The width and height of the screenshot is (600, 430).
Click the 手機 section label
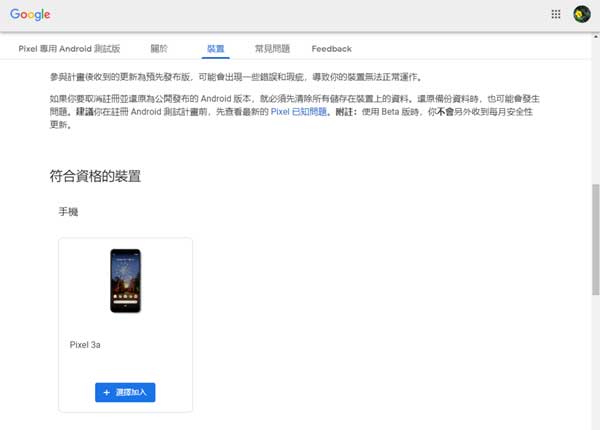point(68,212)
